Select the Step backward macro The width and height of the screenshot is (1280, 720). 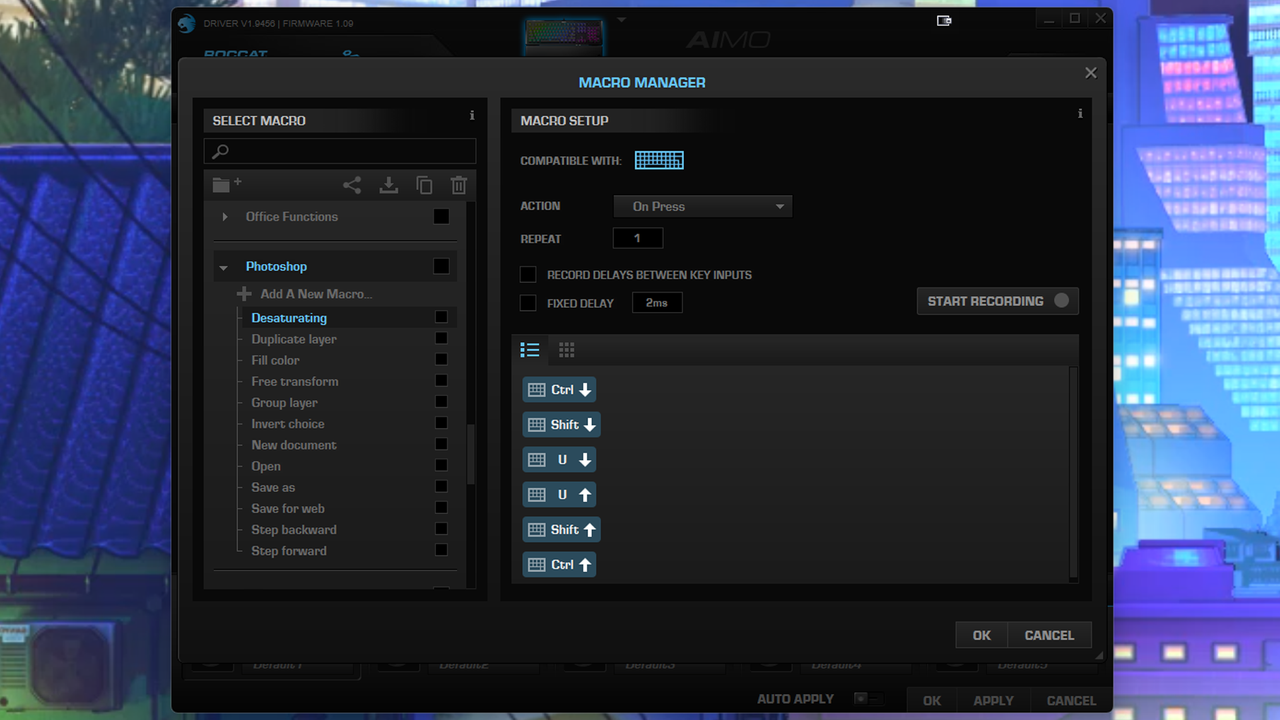coord(294,530)
